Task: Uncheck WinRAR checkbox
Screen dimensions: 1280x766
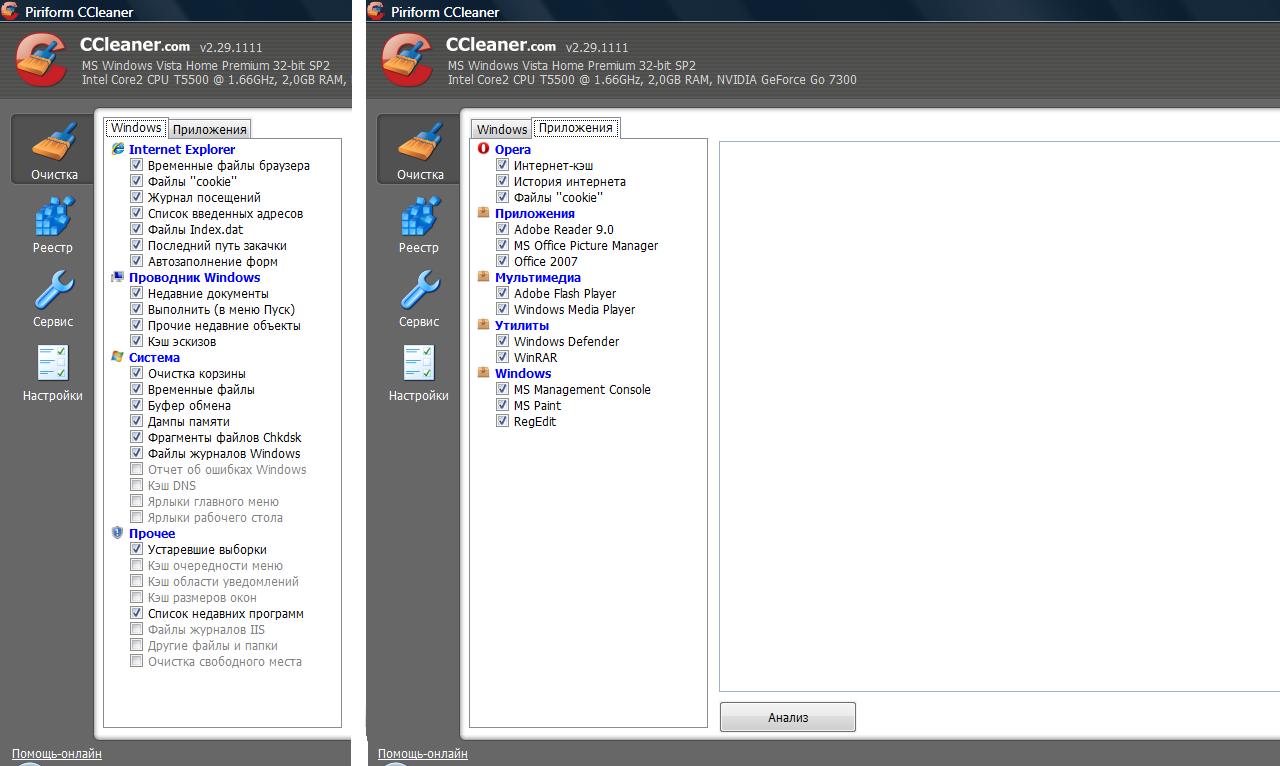Action: pyautogui.click(x=503, y=357)
